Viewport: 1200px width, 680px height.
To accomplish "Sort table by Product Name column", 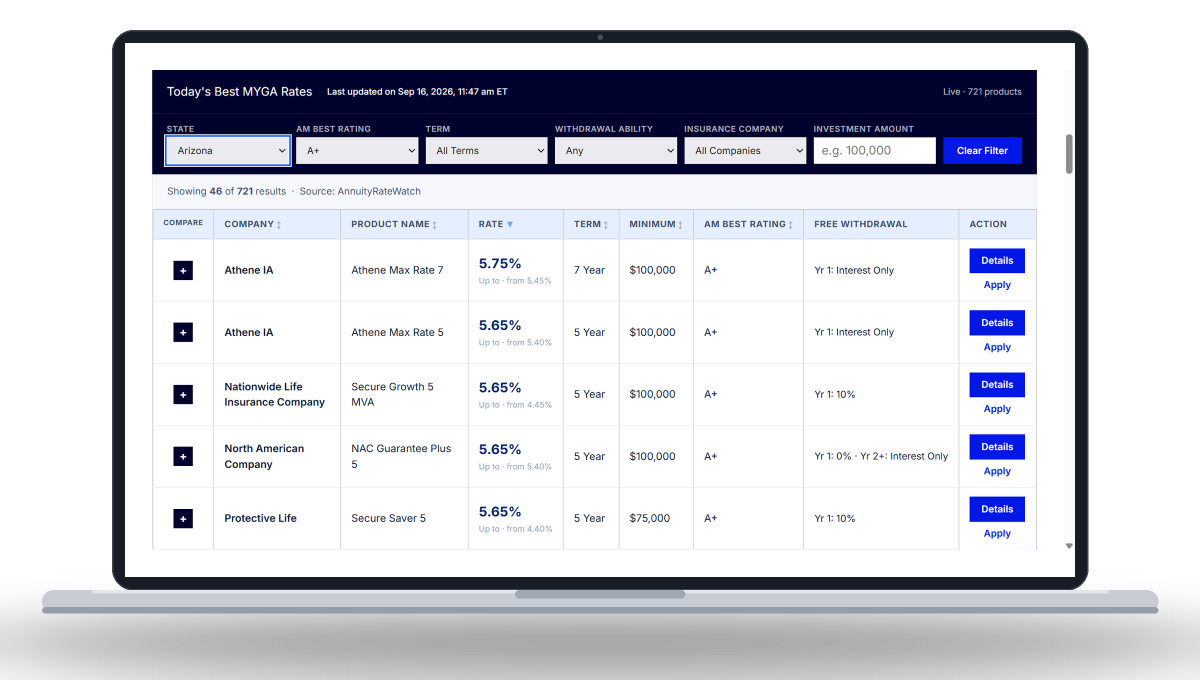I will pos(394,224).
